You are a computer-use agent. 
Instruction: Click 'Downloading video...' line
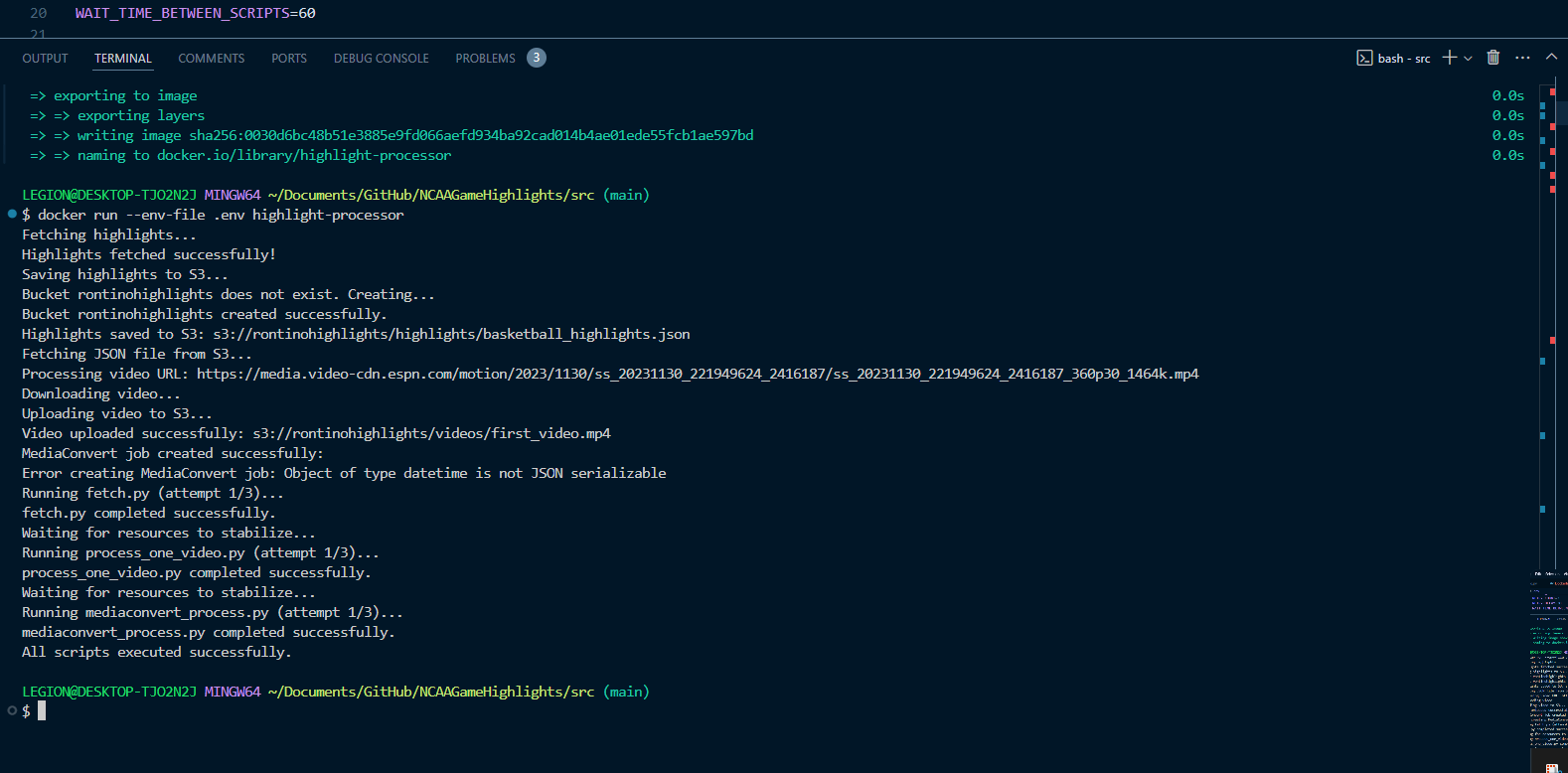coord(101,393)
